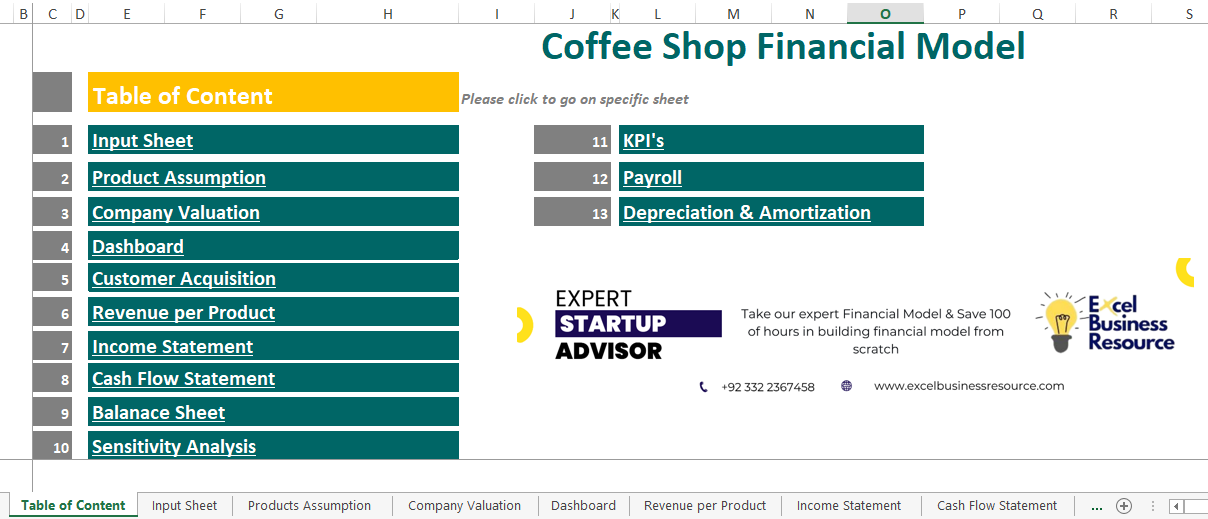Viewport: 1208px width, 519px height.
Task: Open the Sensitivity Analysis link
Action: (174, 447)
